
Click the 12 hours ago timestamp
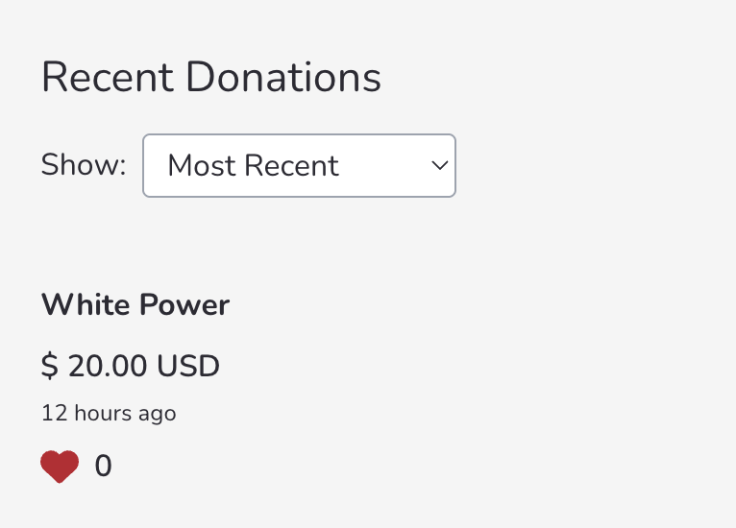109,414
